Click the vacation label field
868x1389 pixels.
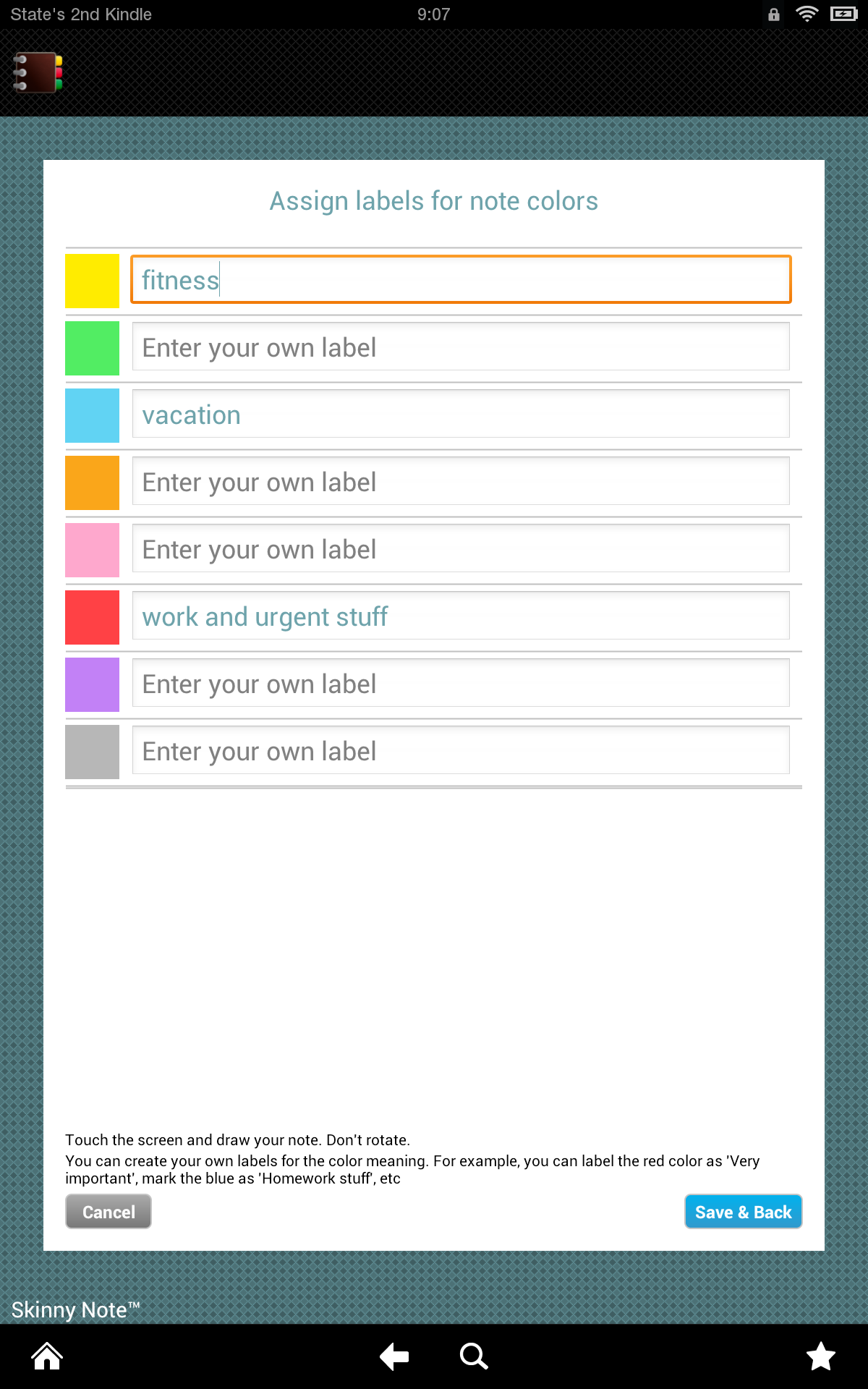tap(461, 415)
